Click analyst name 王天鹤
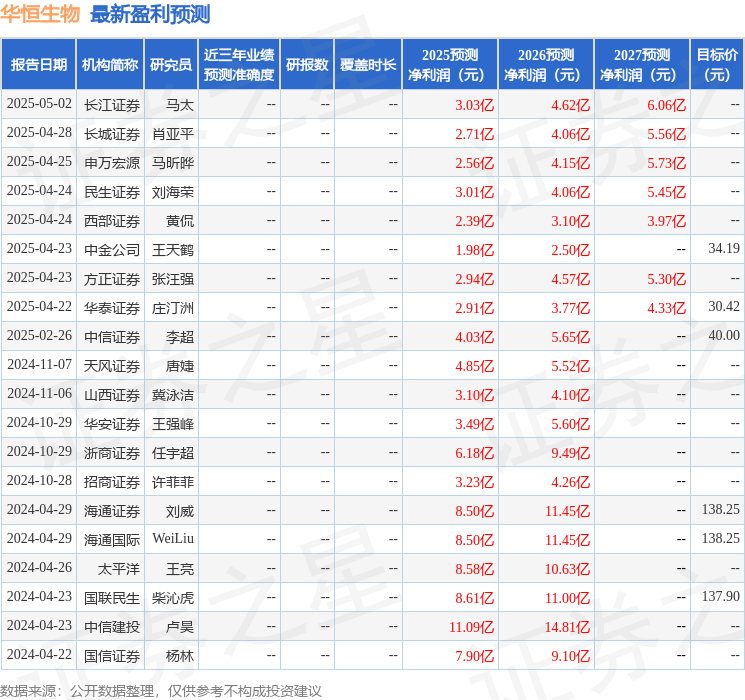This screenshot has width=745, height=700. [173, 250]
